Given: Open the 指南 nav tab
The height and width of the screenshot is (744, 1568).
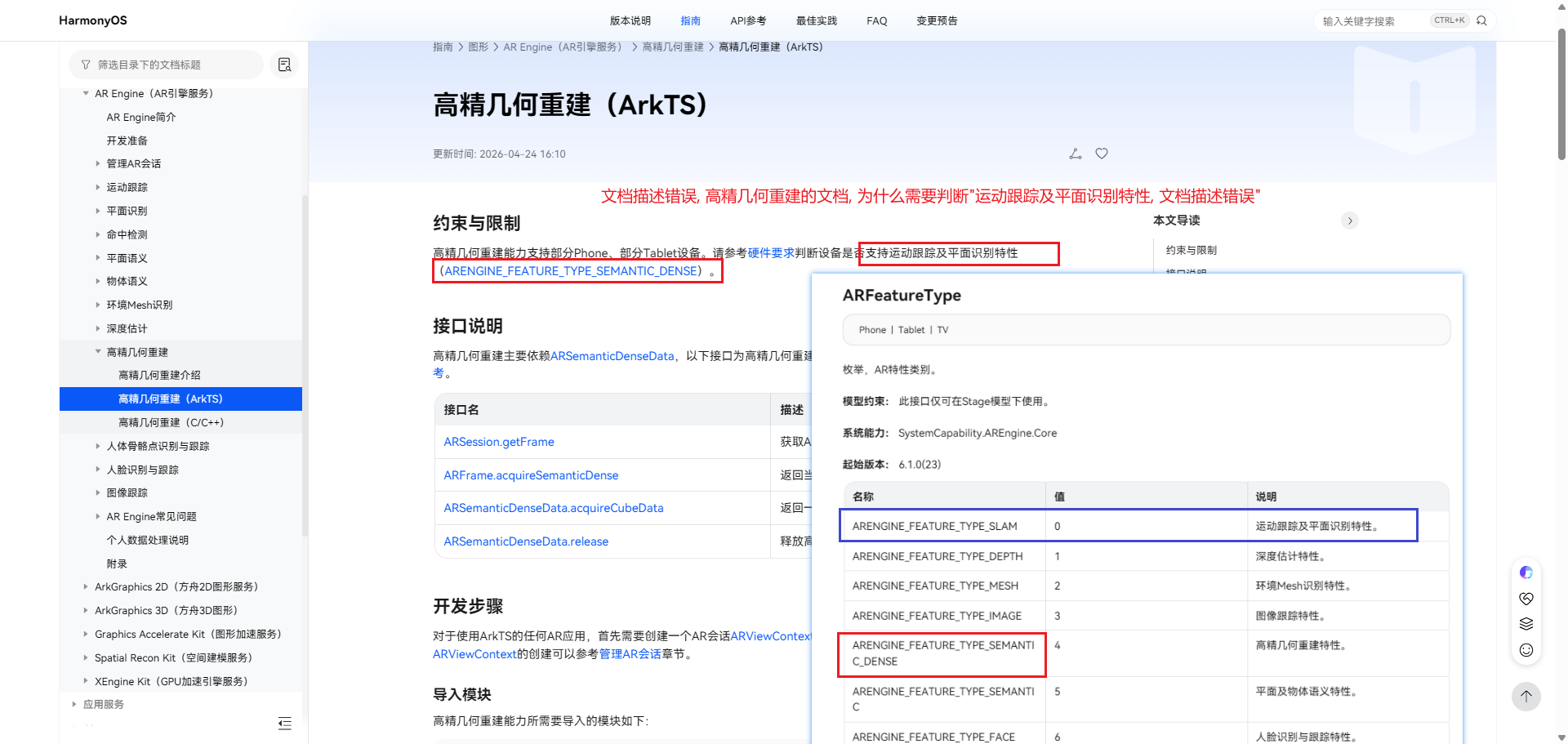Looking at the screenshot, I should (691, 20).
